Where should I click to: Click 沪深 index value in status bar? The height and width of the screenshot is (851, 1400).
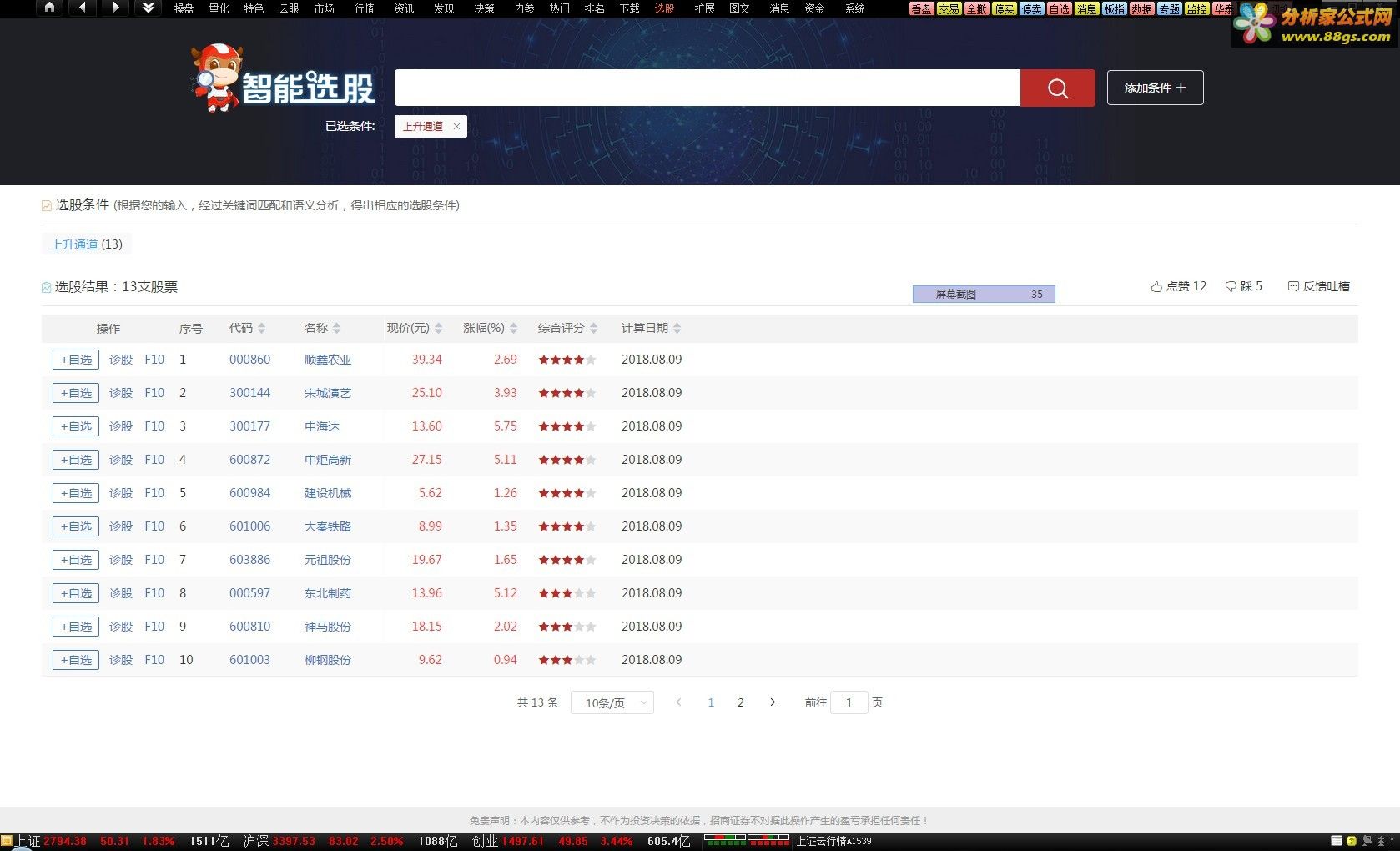click(x=294, y=841)
